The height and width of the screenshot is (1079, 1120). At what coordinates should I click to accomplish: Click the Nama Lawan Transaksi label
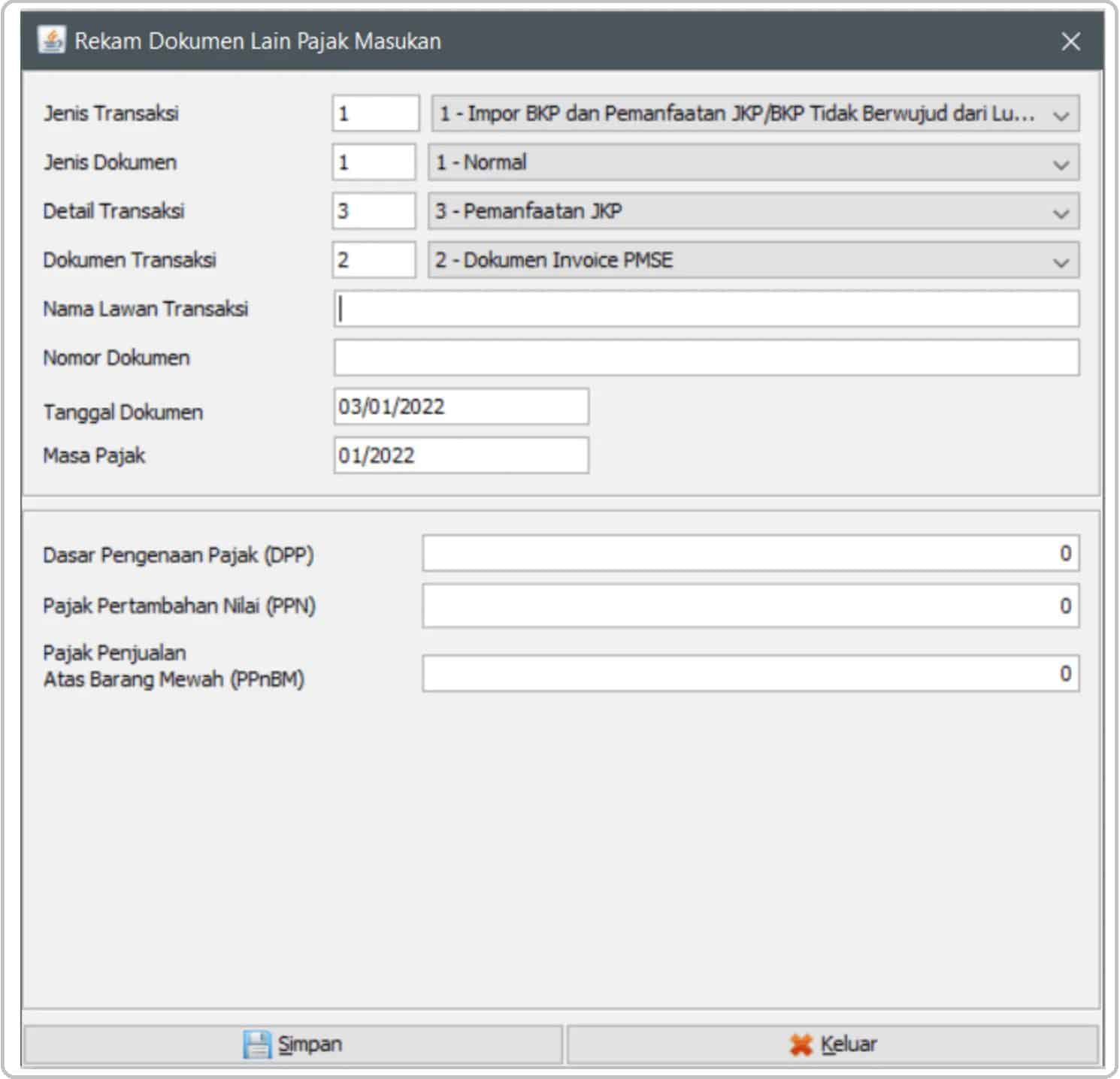pos(146,309)
